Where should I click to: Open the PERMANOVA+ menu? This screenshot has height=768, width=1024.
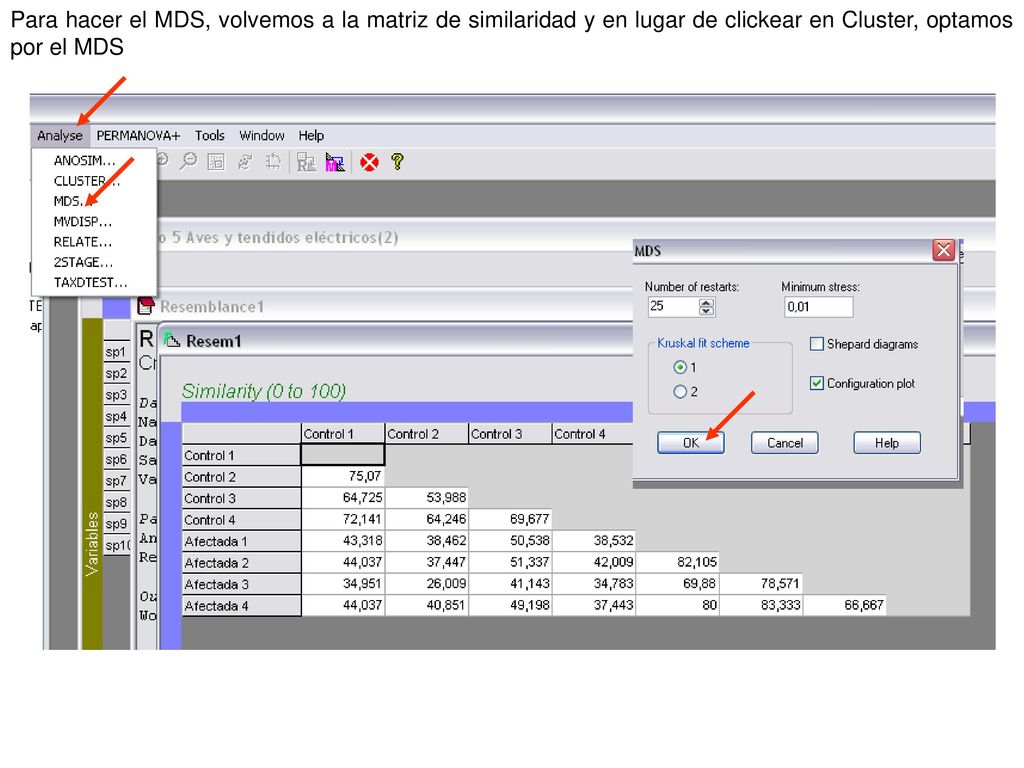[138, 135]
